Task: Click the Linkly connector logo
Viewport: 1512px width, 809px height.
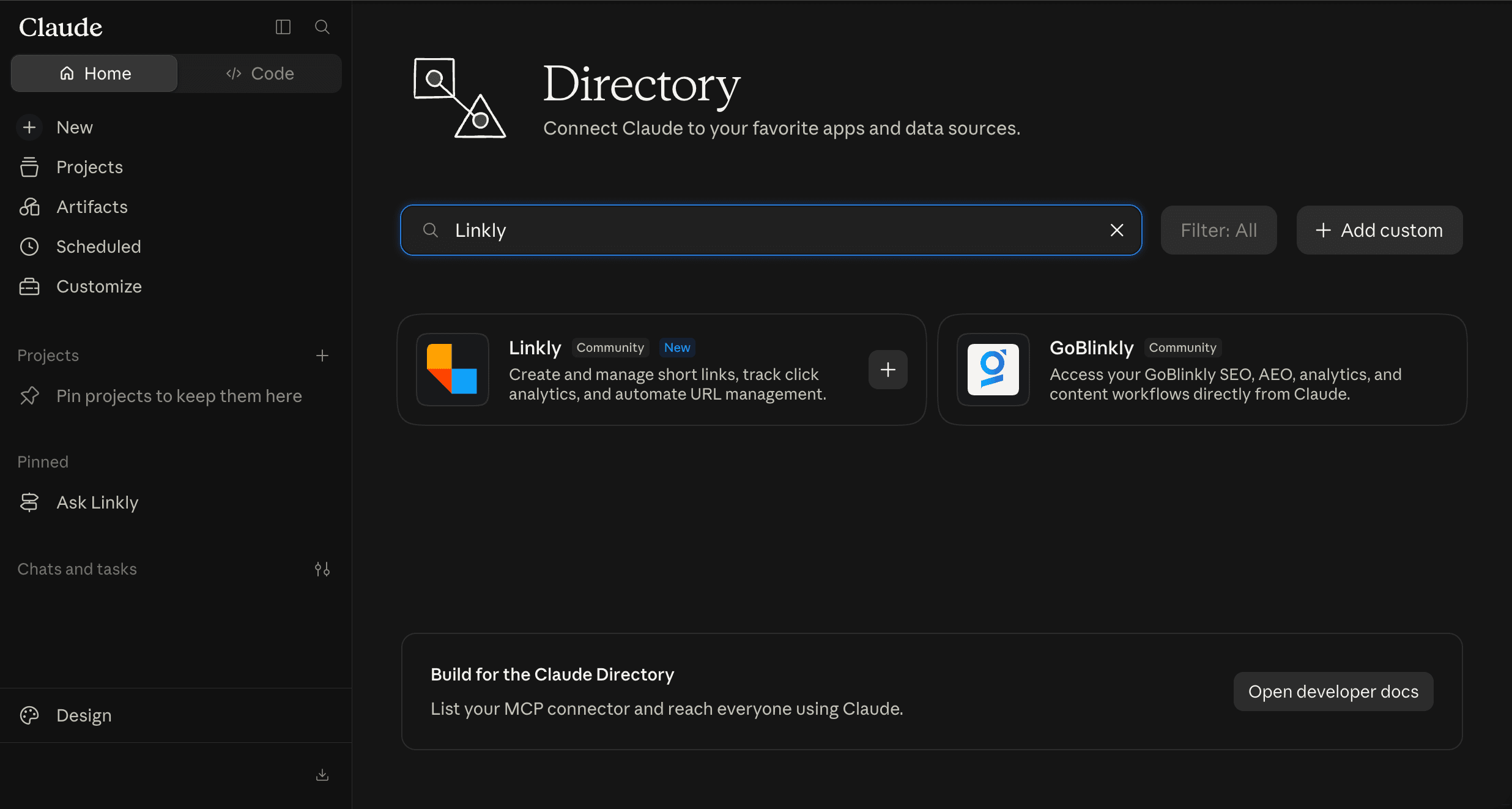Action: click(452, 370)
